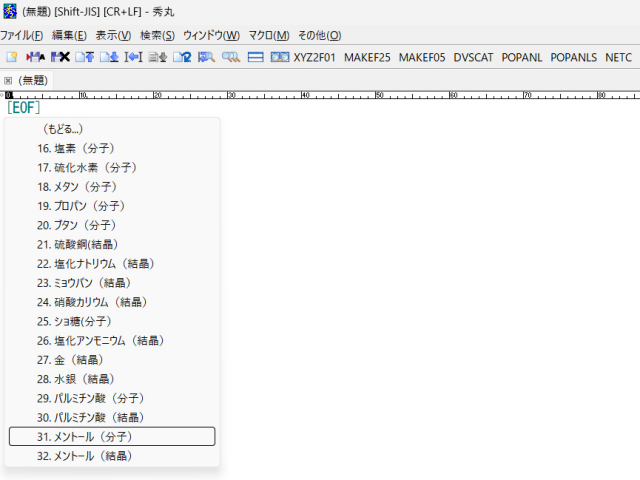This screenshot has height=480, width=640.
Task: Open the その他(O) menu
Action: pos(319,35)
